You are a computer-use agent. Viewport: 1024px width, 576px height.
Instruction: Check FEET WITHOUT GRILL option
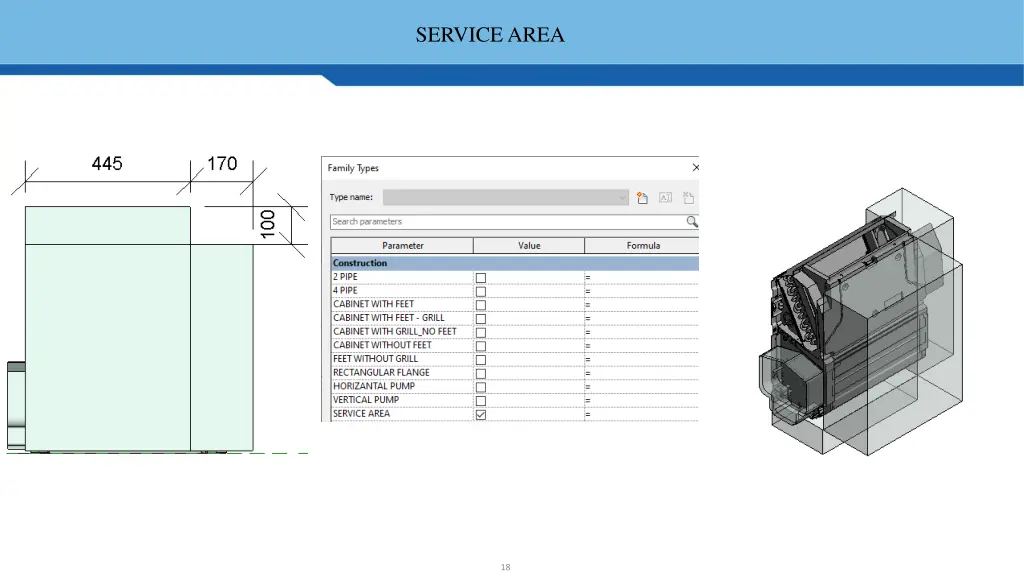481,360
